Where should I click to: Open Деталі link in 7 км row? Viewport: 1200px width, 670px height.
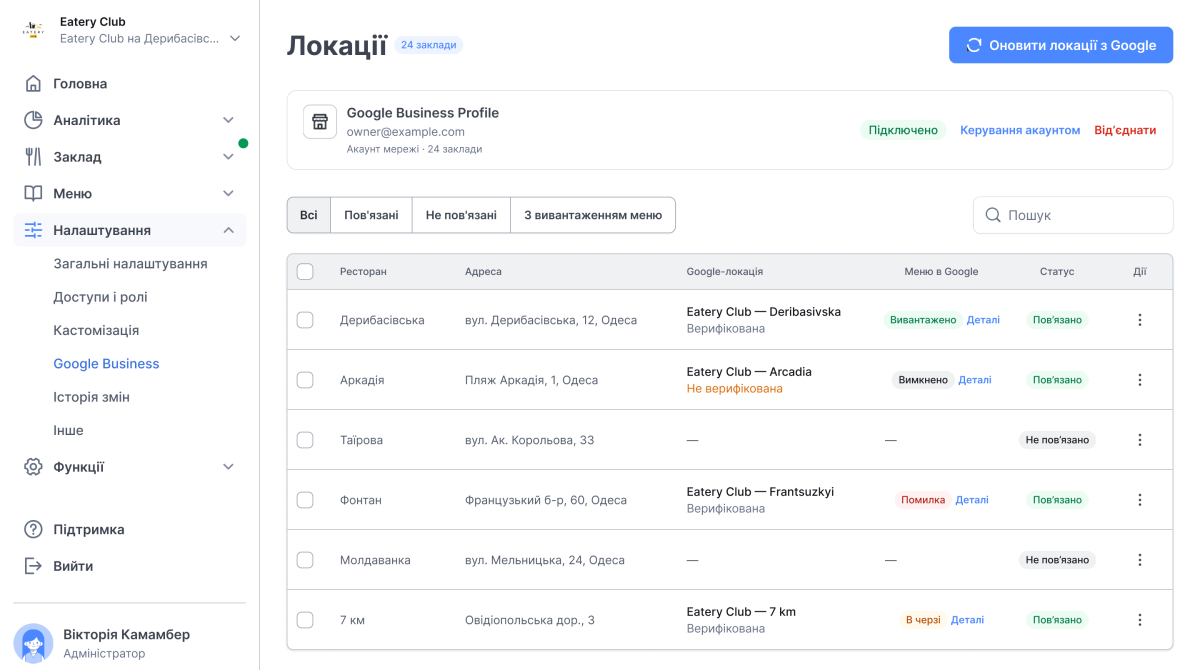pos(967,620)
